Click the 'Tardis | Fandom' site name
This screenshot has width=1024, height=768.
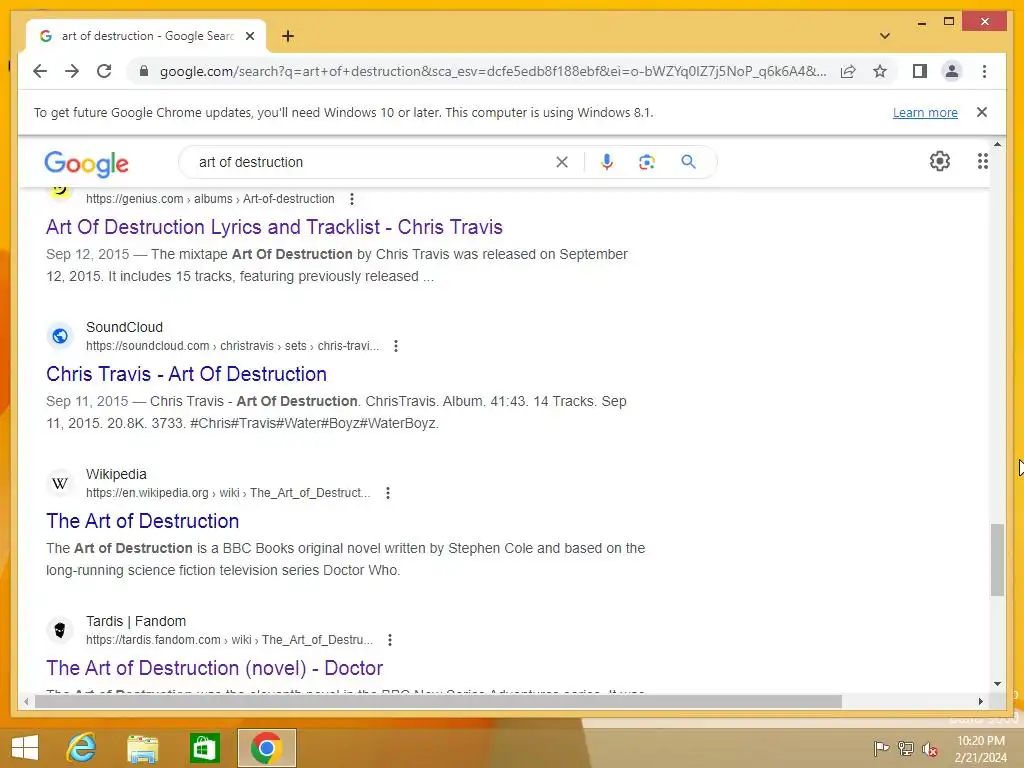[136, 621]
